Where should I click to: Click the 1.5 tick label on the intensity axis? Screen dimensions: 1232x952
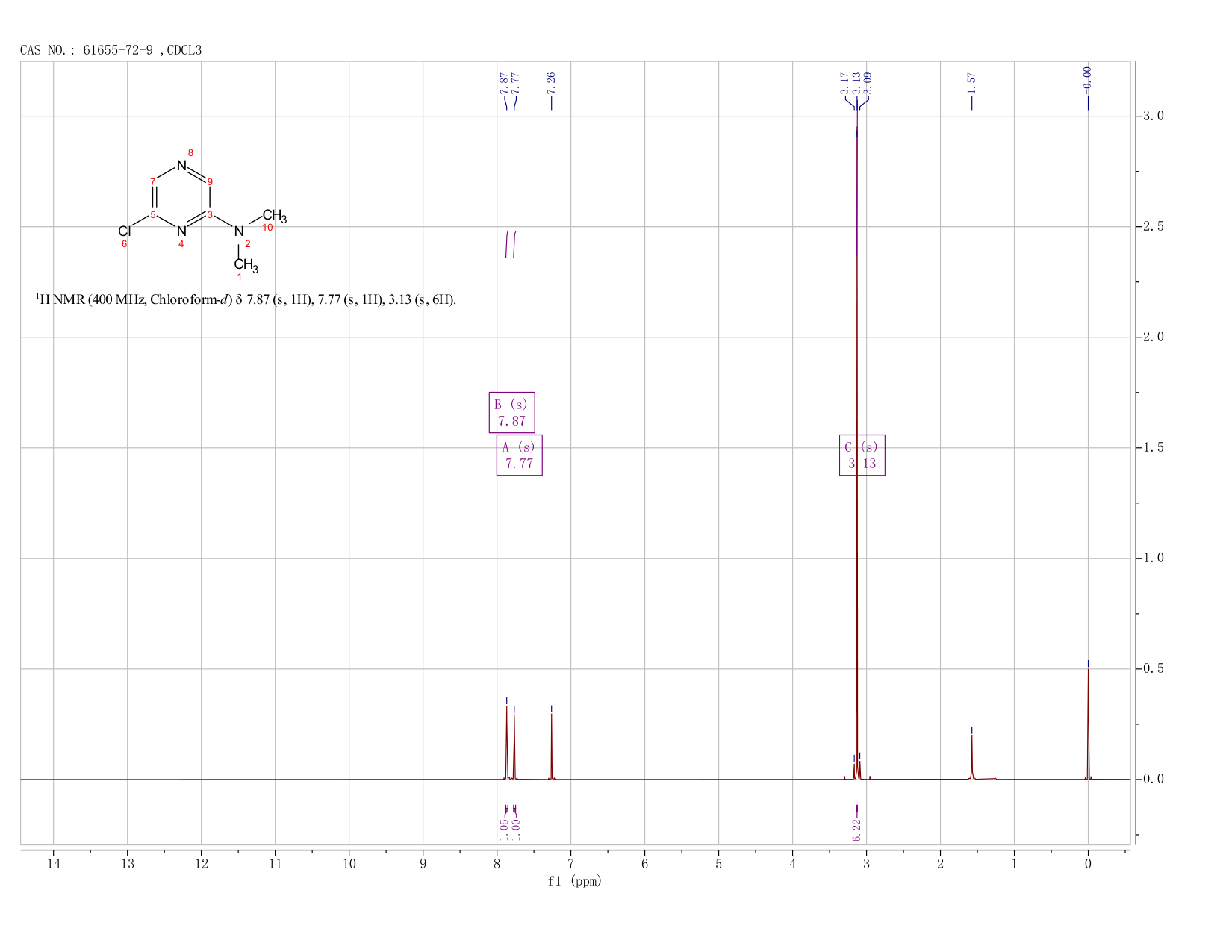pos(1154,447)
